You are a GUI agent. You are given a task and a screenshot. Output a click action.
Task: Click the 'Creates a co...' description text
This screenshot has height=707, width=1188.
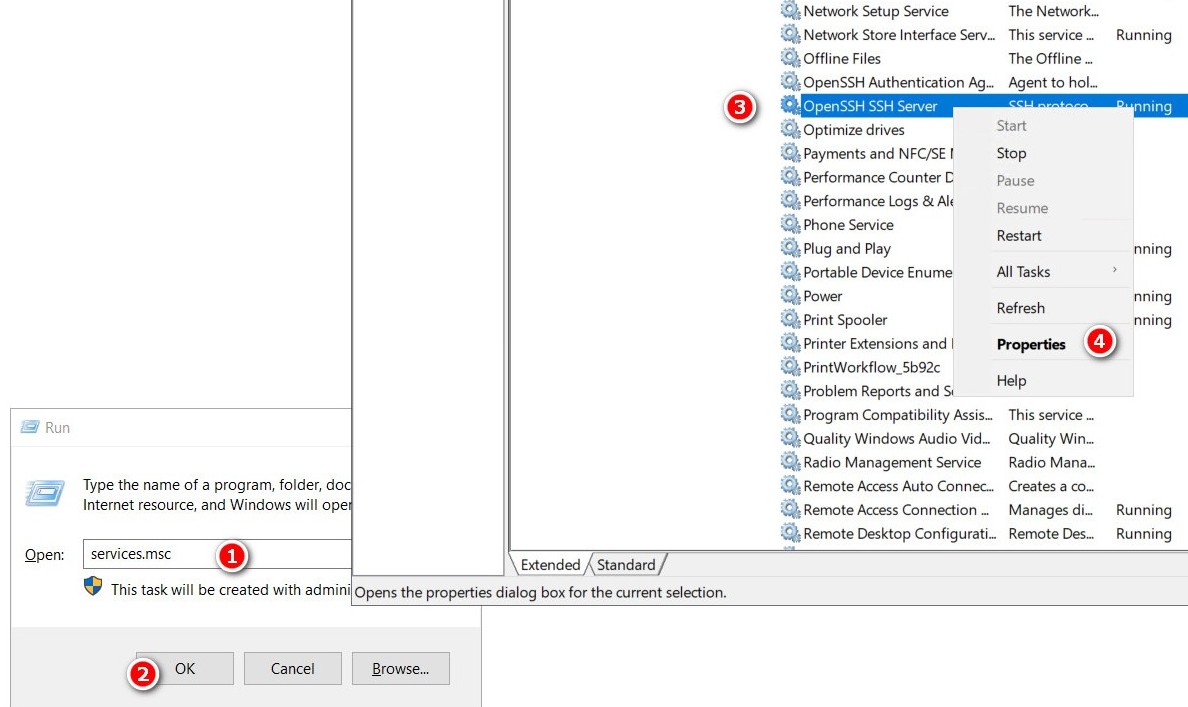click(1050, 486)
